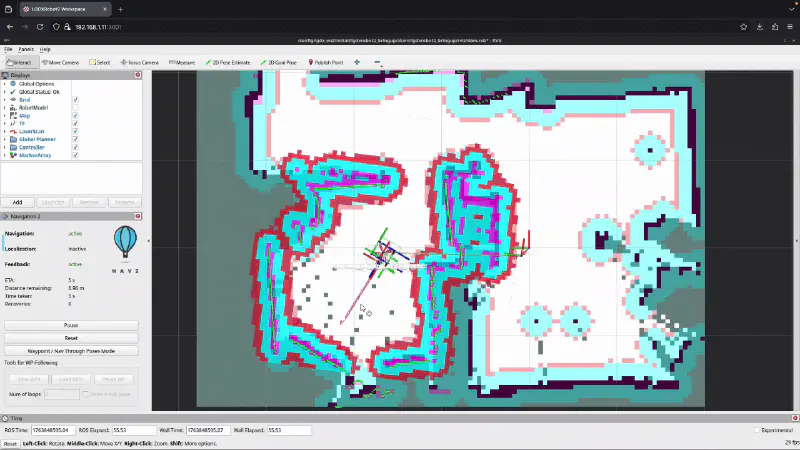Activate the 2D Pose Estimate tool

(x=228, y=62)
